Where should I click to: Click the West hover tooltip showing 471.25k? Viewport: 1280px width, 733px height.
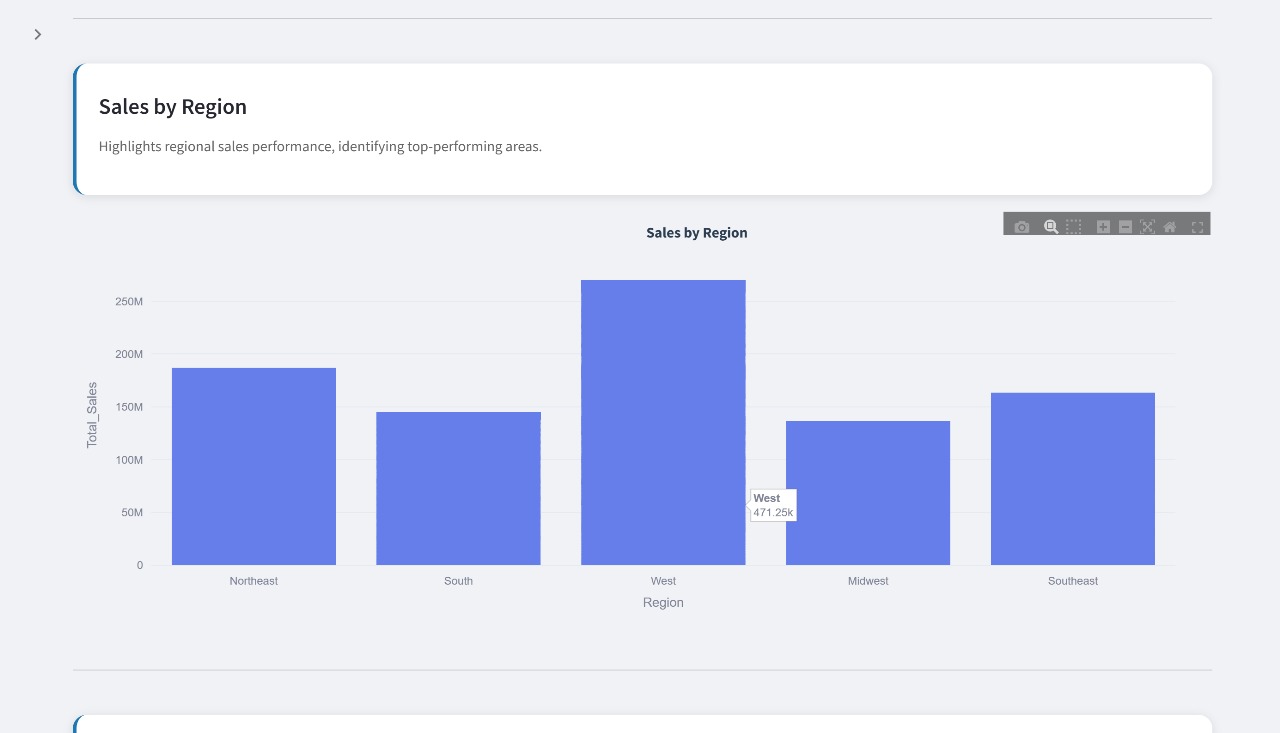click(773, 505)
